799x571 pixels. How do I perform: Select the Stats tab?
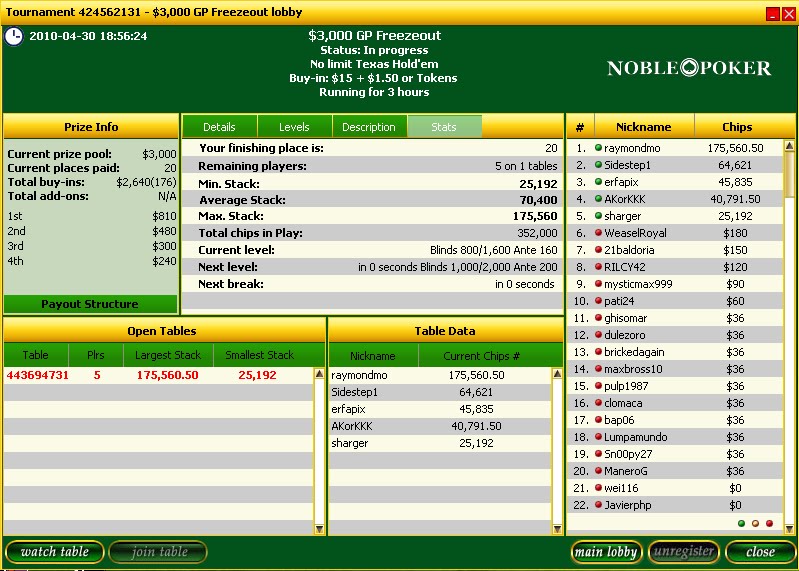(444, 127)
